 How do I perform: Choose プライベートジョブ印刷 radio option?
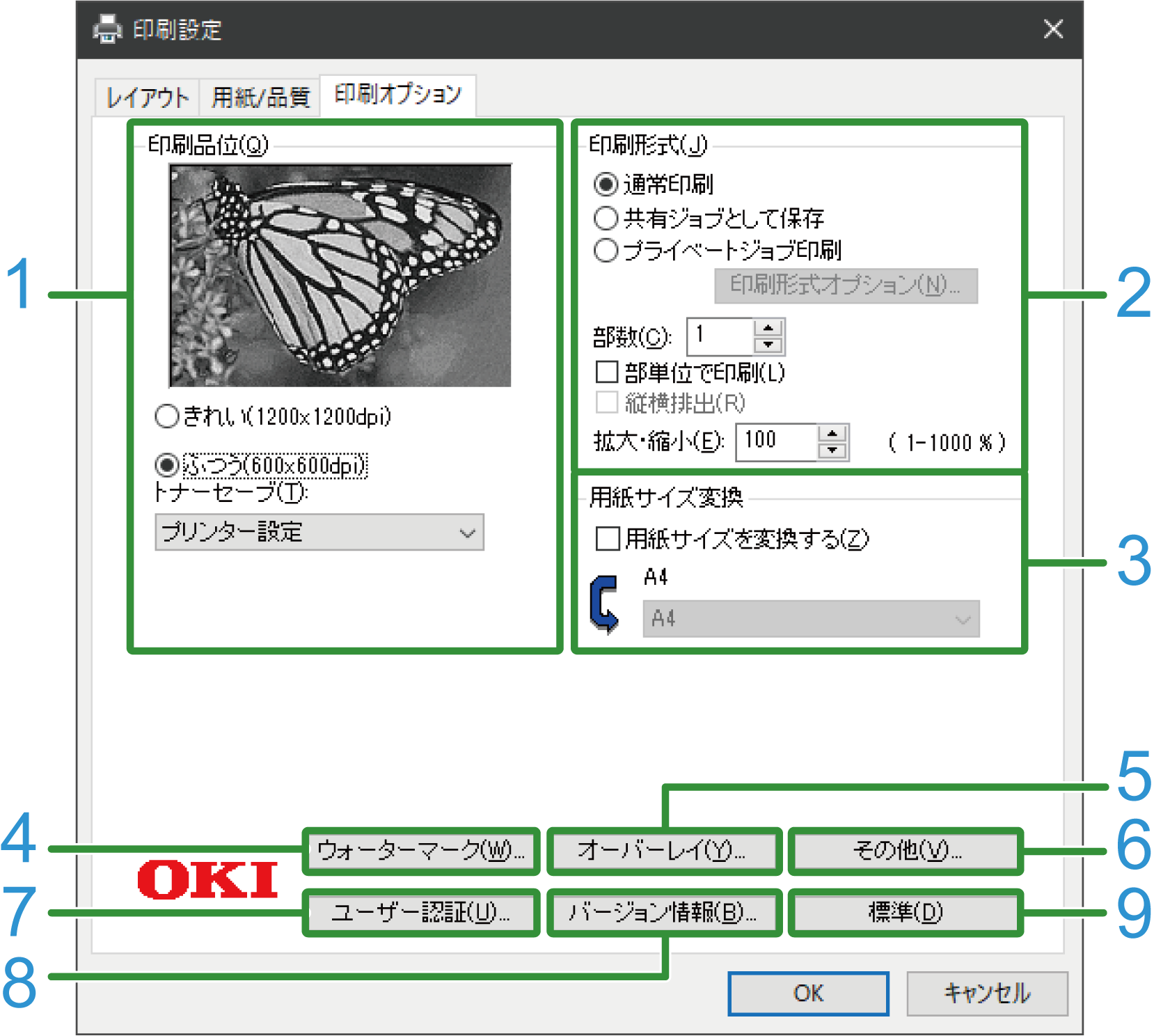[606, 251]
